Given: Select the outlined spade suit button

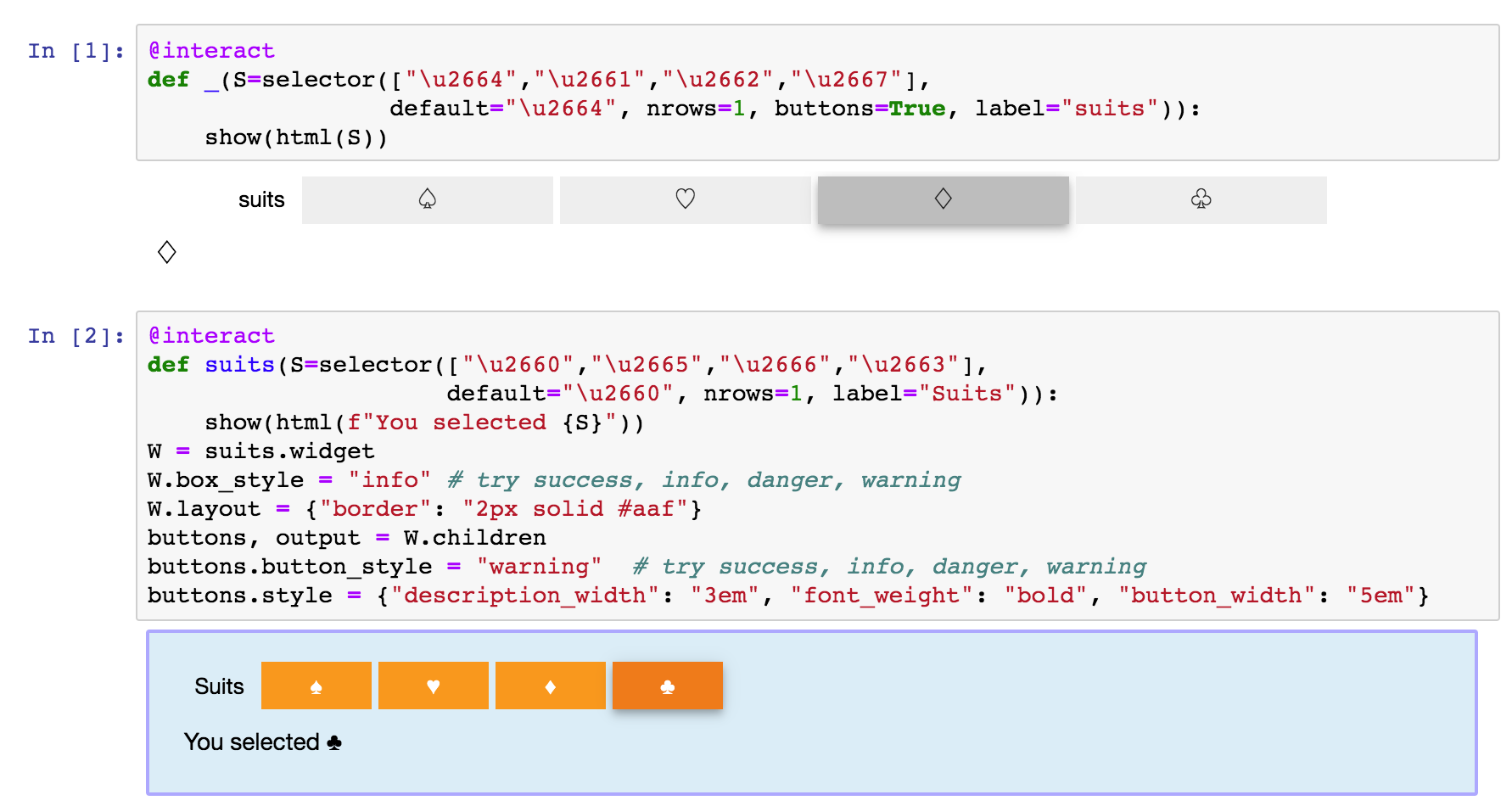Looking at the screenshot, I should pyautogui.click(x=427, y=200).
